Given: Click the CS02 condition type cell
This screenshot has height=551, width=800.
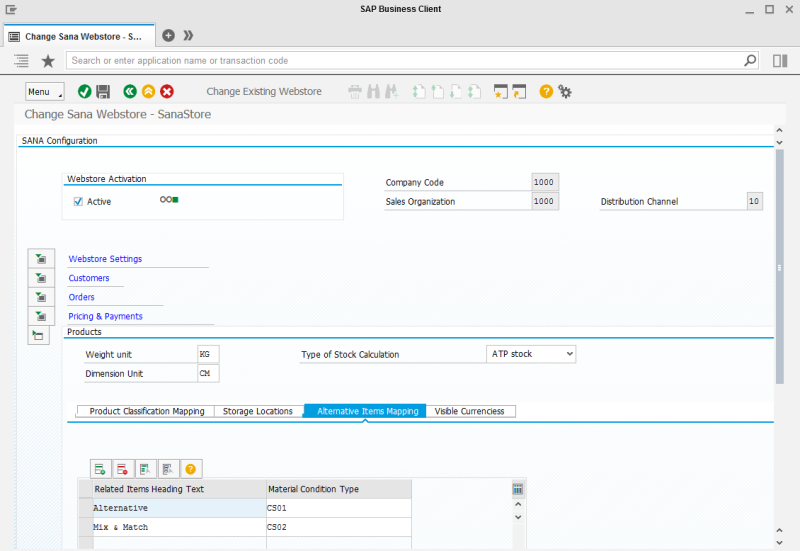Looking at the screenshot, I should [x=339, y=527].
